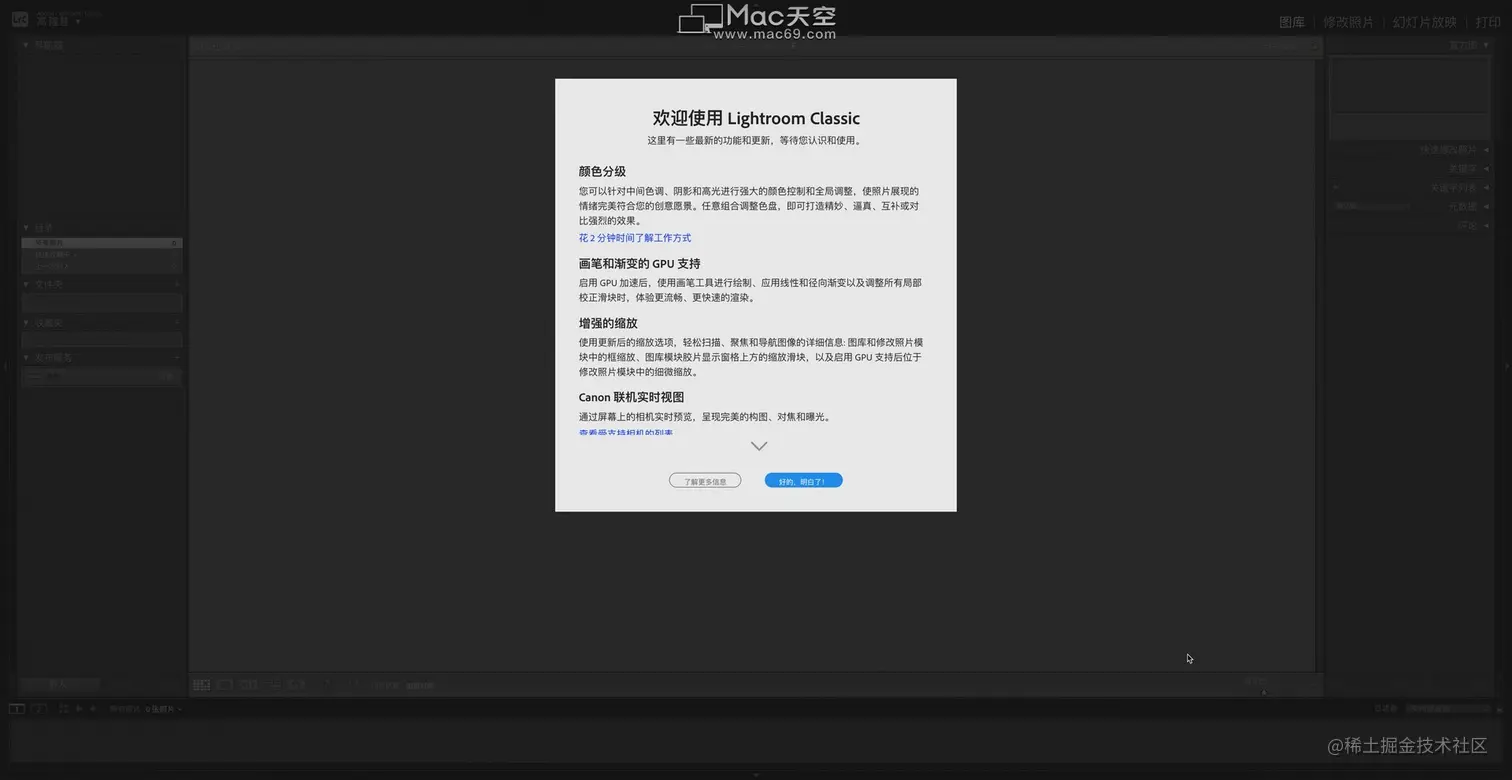Click the down chevron in welcome dialog

pyautogui.click(x=759, y=446)
